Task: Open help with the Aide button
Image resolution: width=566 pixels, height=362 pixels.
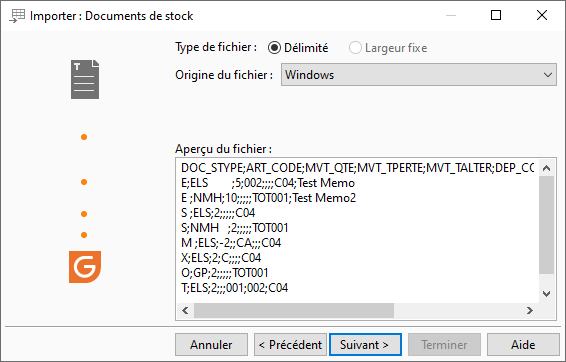Action: point(523,345)
